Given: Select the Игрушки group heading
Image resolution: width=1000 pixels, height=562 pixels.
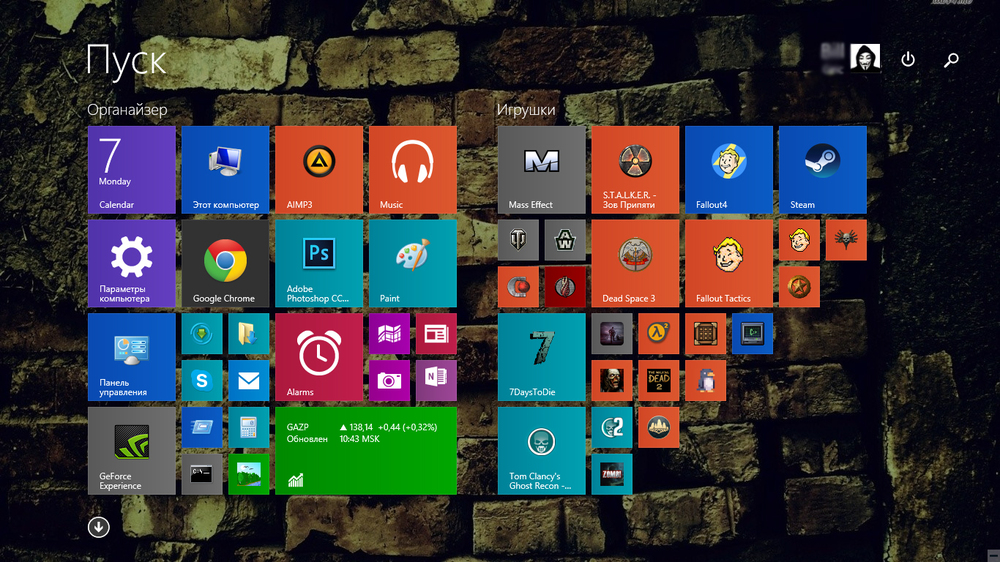Looking at the screenshot, I should [x=526, y=110].
